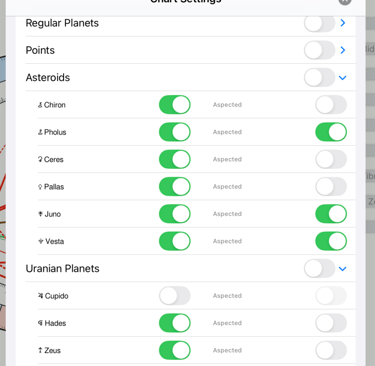The image size is (375, 366).
Task: Close the Chart Settings panel
Action: coord(345,1)
